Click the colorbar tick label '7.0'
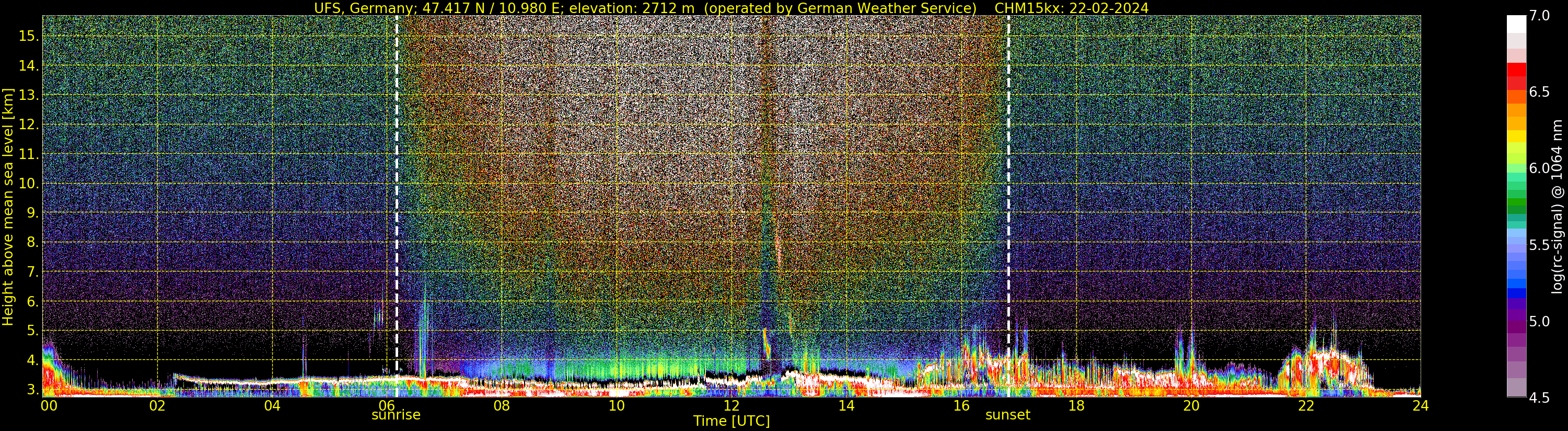 pos(1539,16)
